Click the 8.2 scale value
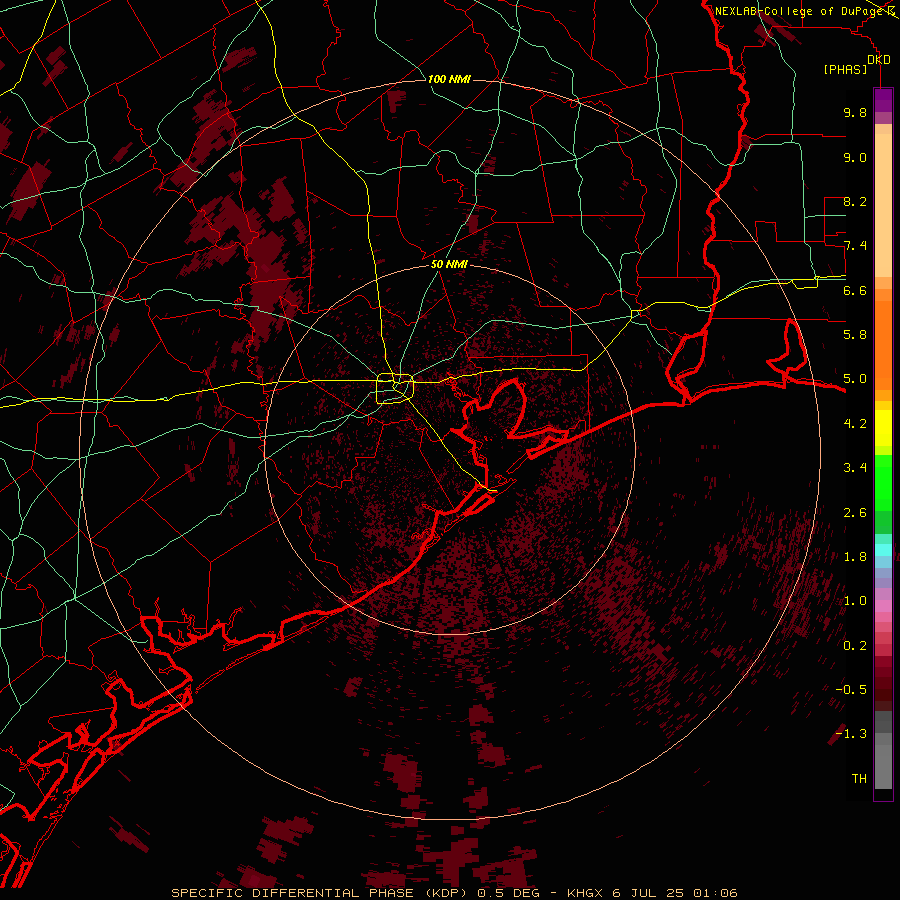 (x=855, y=201)
